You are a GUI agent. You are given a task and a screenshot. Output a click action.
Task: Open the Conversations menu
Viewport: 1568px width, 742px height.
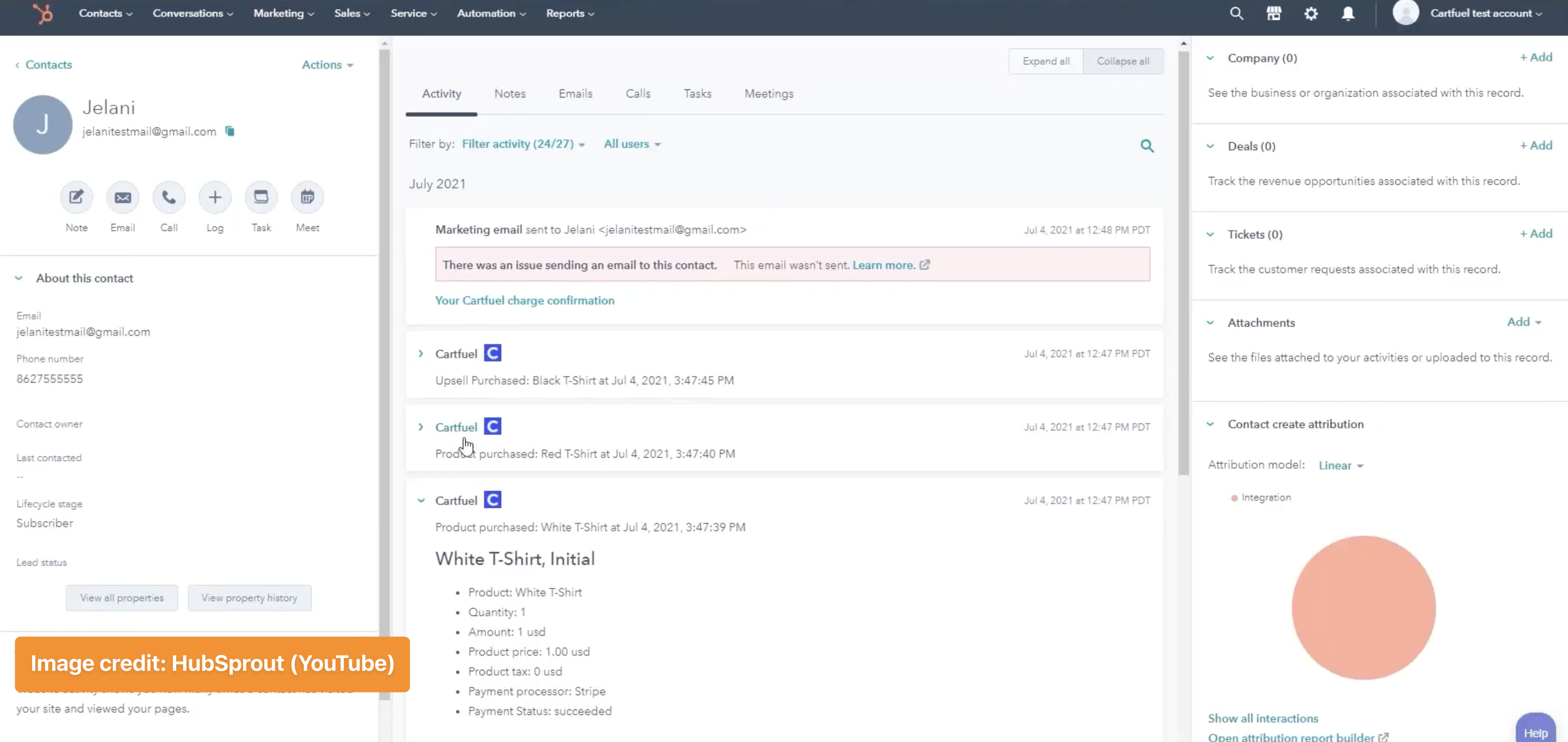coord(193,13)
